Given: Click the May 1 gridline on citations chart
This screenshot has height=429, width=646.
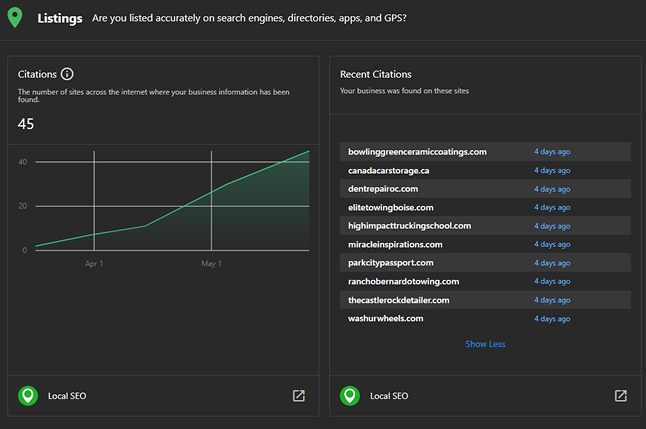Looking at the screenshot, I should [x=211, y=200].
